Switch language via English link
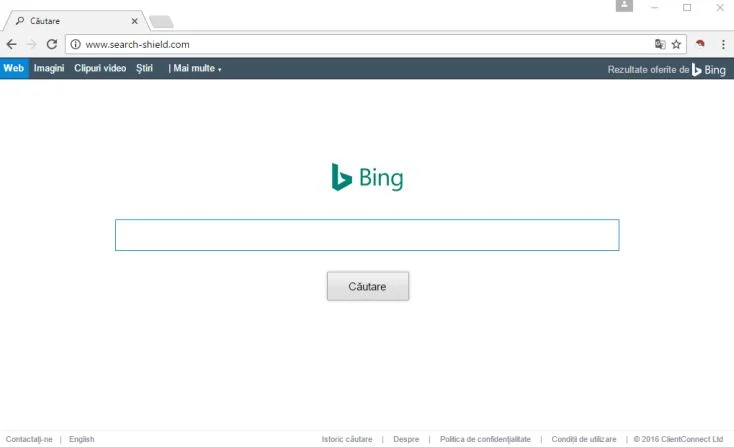Screen dimensions: 734x447 (81, 439)
